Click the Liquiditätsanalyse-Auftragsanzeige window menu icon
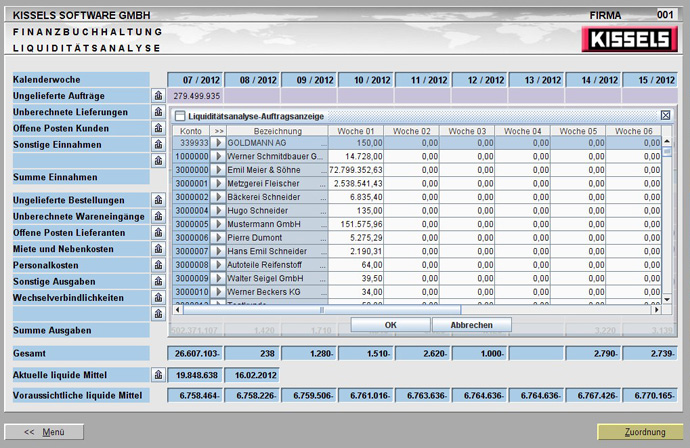This screenshot has width=690, height=448. 180,116
